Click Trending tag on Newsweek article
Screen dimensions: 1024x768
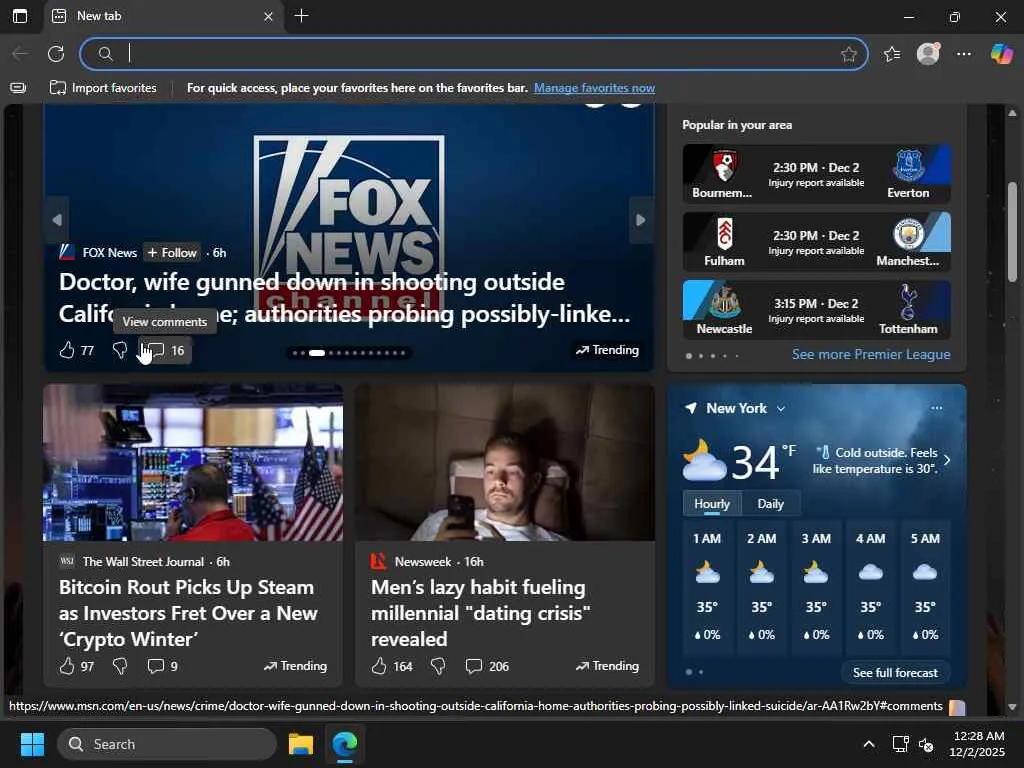607,666
